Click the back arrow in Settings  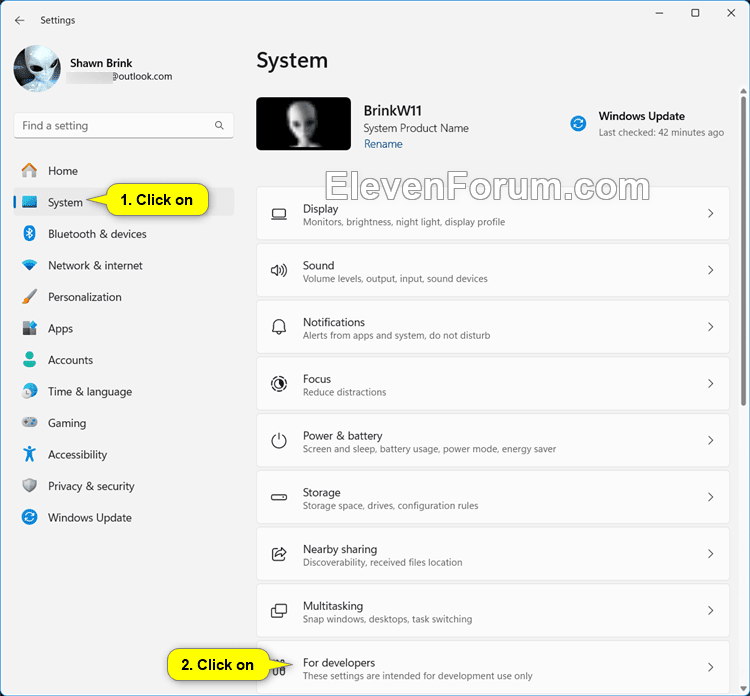(19, 20)
